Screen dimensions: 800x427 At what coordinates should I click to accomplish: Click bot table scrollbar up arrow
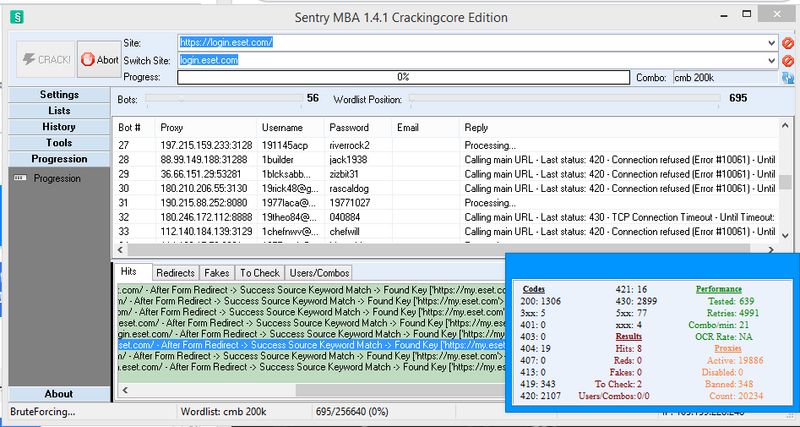786,125
